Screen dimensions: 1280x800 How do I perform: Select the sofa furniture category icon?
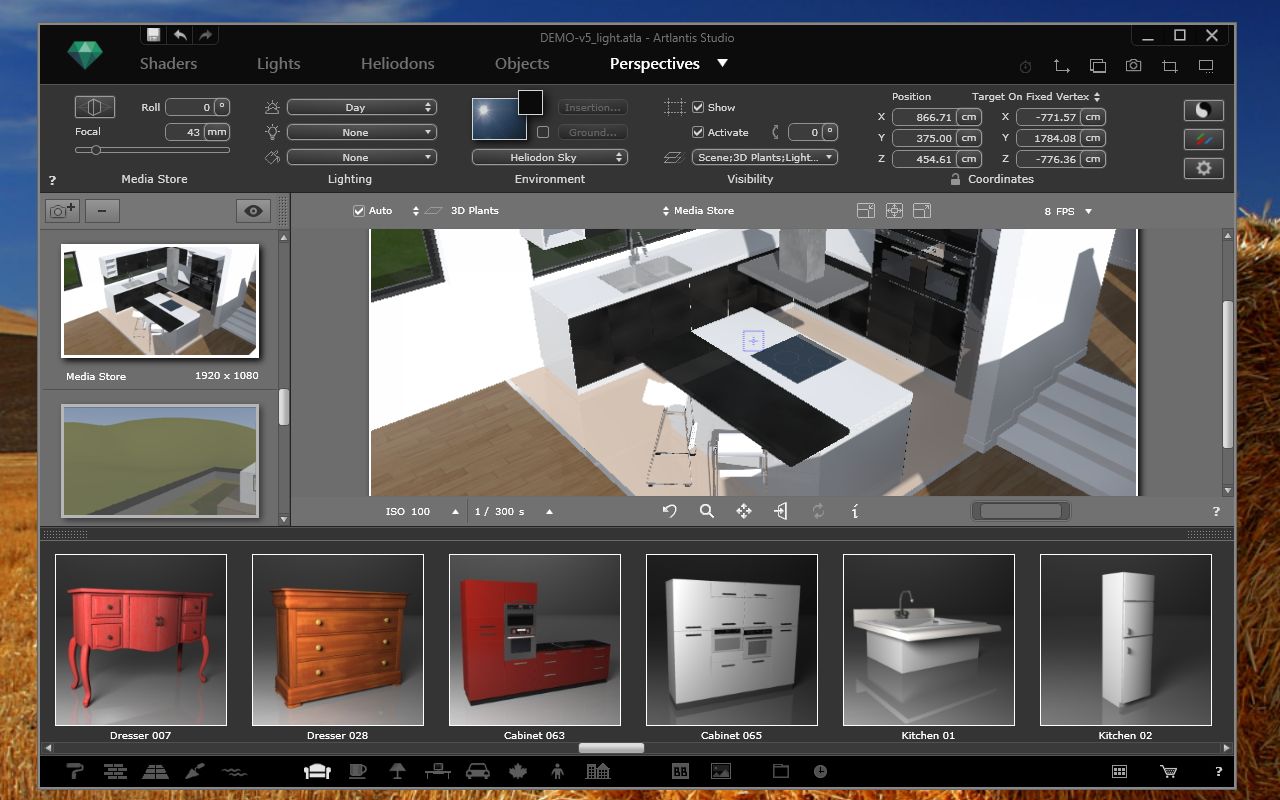coord(317,771)
